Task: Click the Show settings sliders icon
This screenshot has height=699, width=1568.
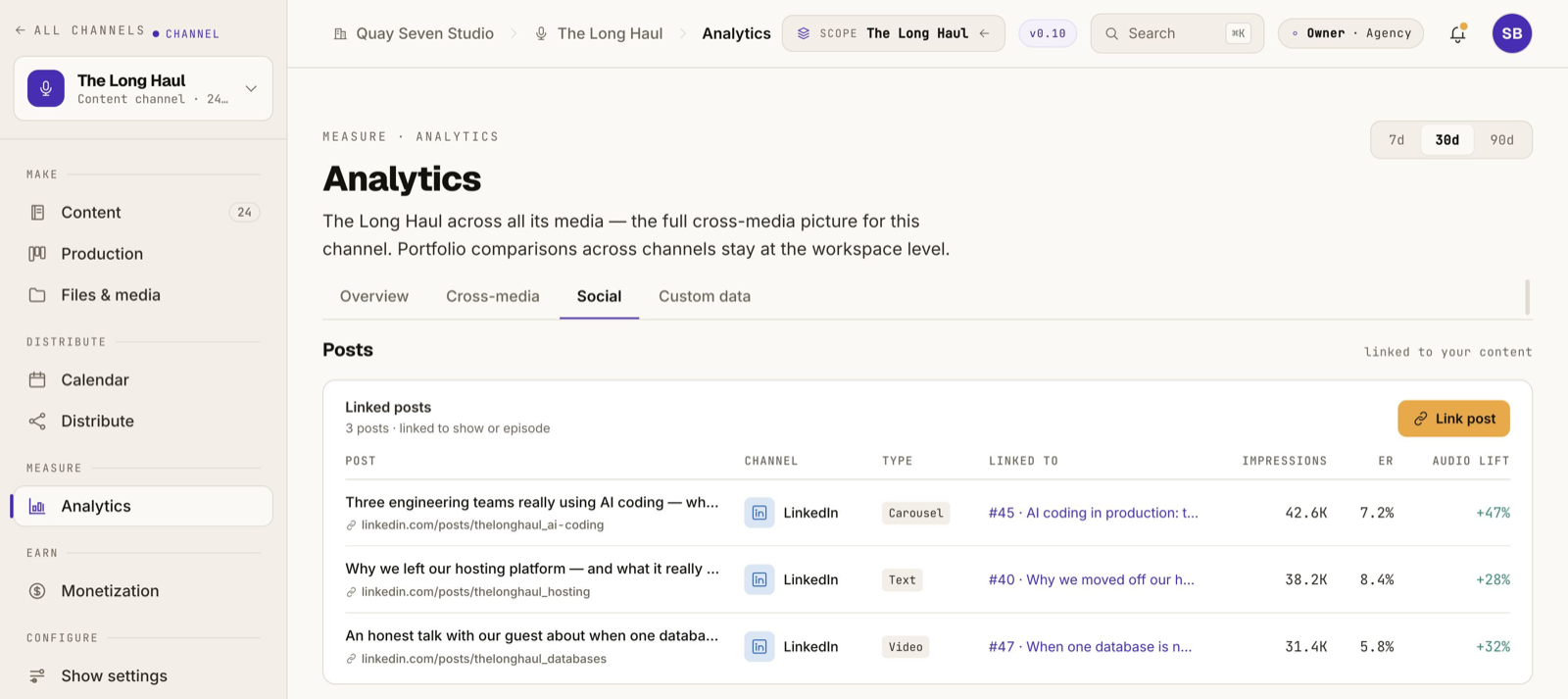Action: pyautogui.click(x=37, y=675)
